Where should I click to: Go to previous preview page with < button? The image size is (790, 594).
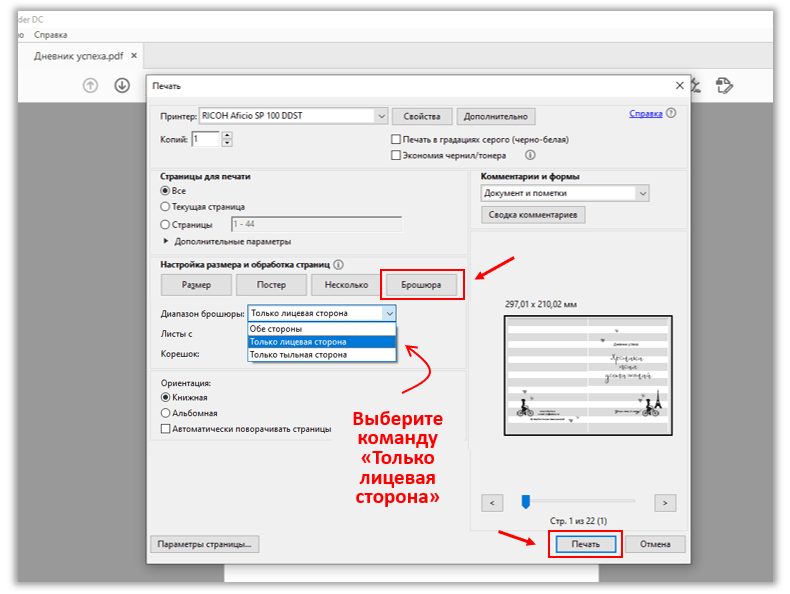coord(492,503)
